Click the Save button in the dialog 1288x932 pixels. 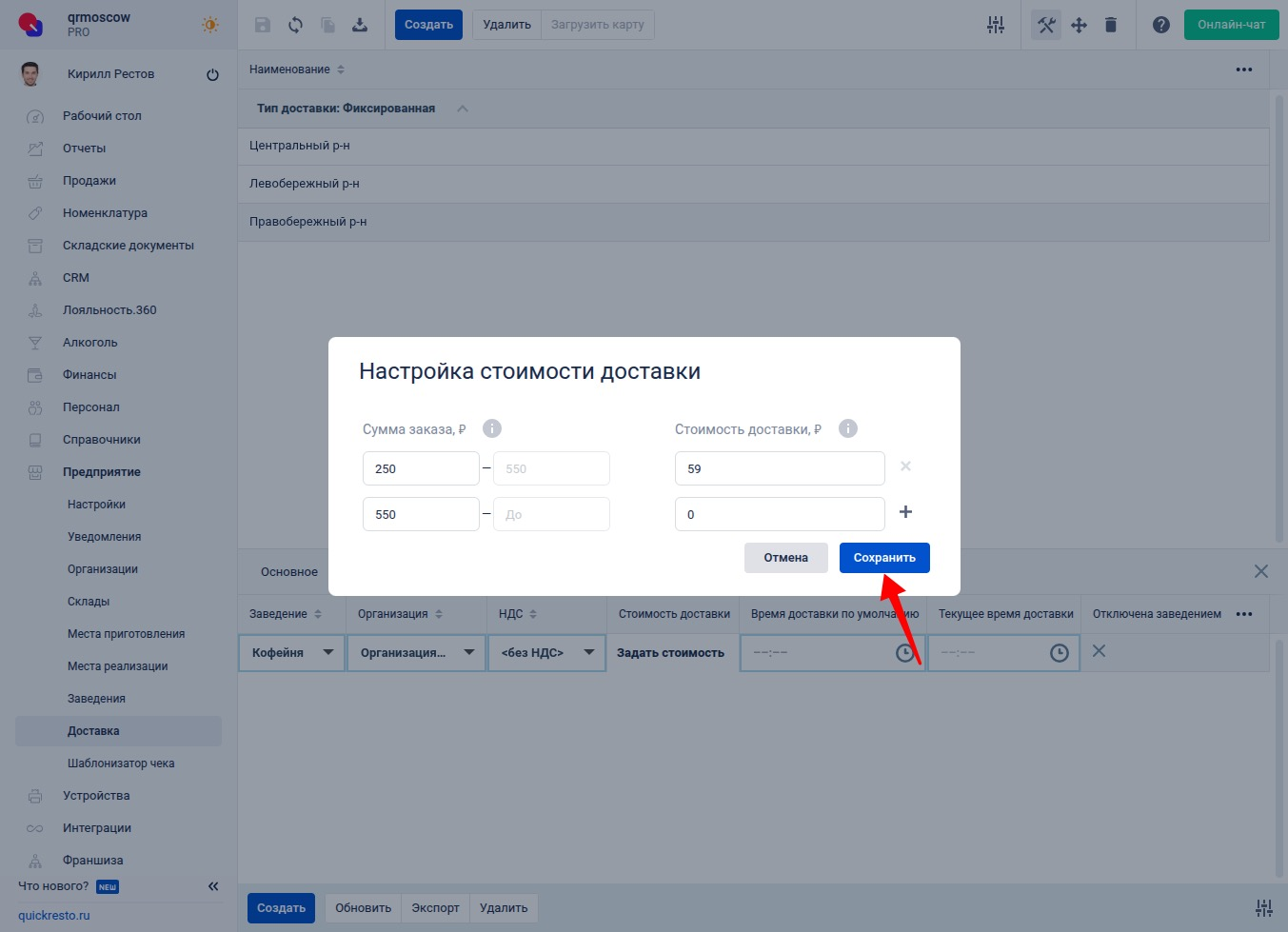[x=883, y=558]
